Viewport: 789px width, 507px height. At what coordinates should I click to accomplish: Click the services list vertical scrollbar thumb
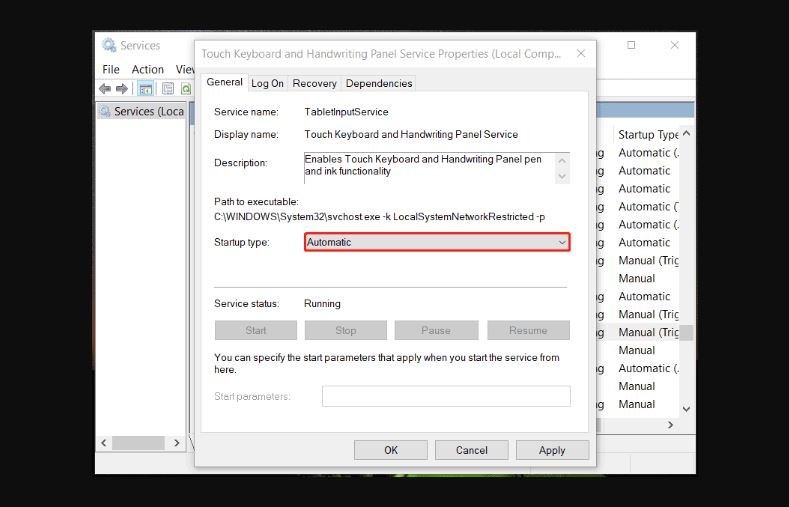686,332
